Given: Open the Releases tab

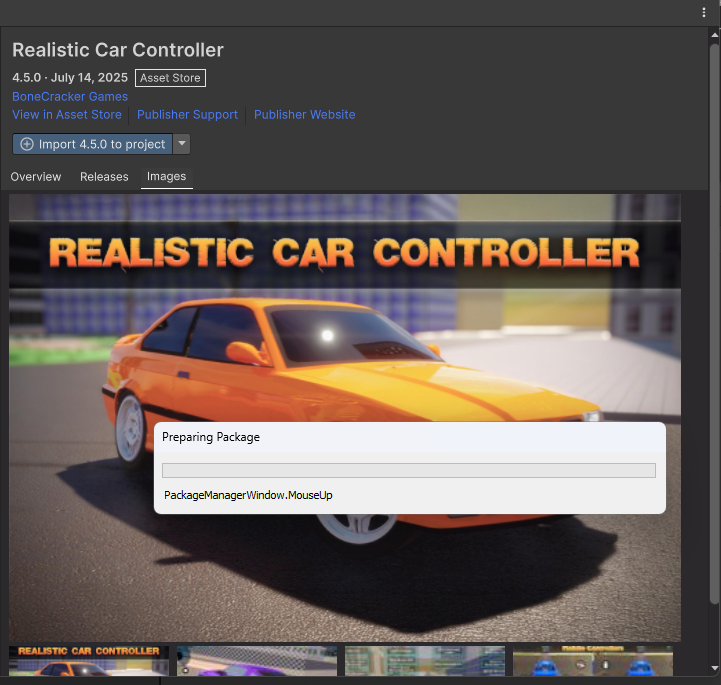Looking at the screenshot, I should [x=104, y=177].
